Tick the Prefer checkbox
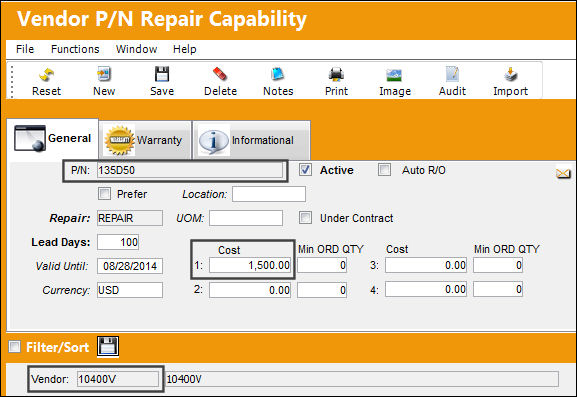The image size is (577, 397). pyautogui.click(x=104, y=194)
